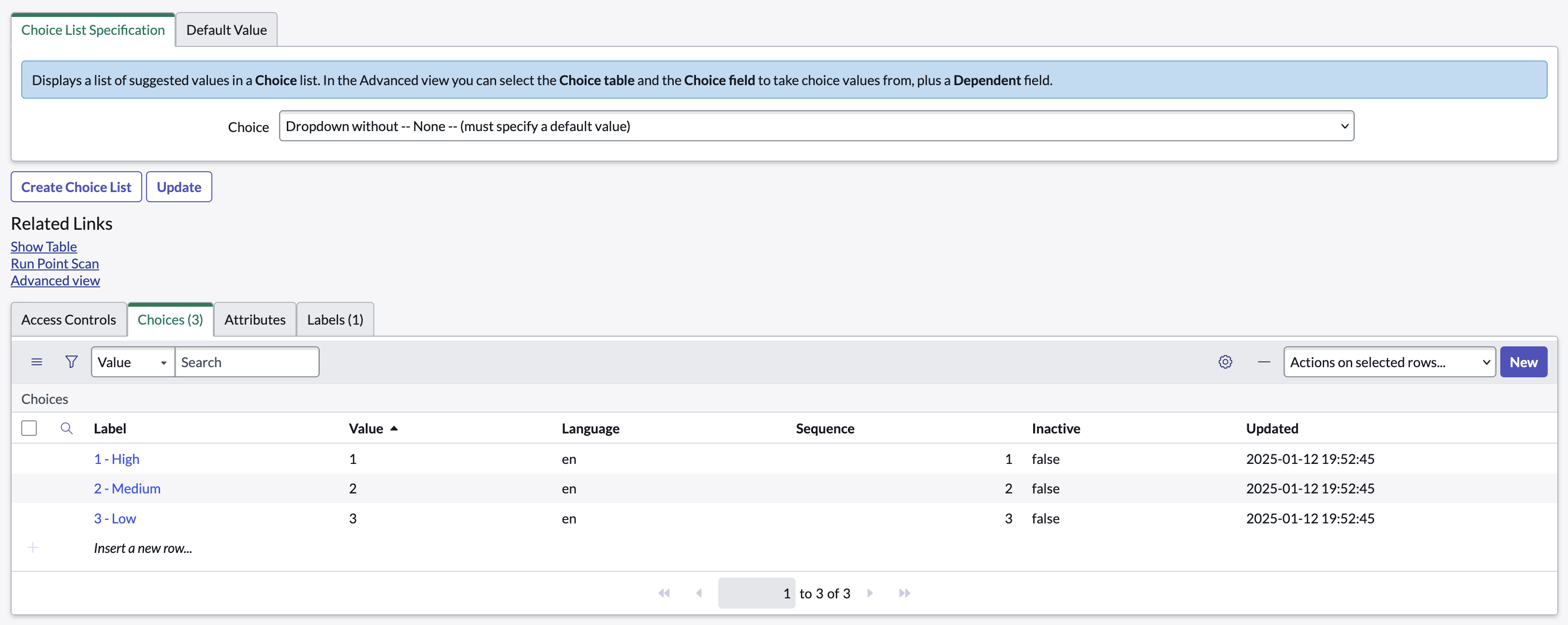This screenshot has height=625, width=1568.
Task: Open the Show Table related link
Action: point(43,246)
